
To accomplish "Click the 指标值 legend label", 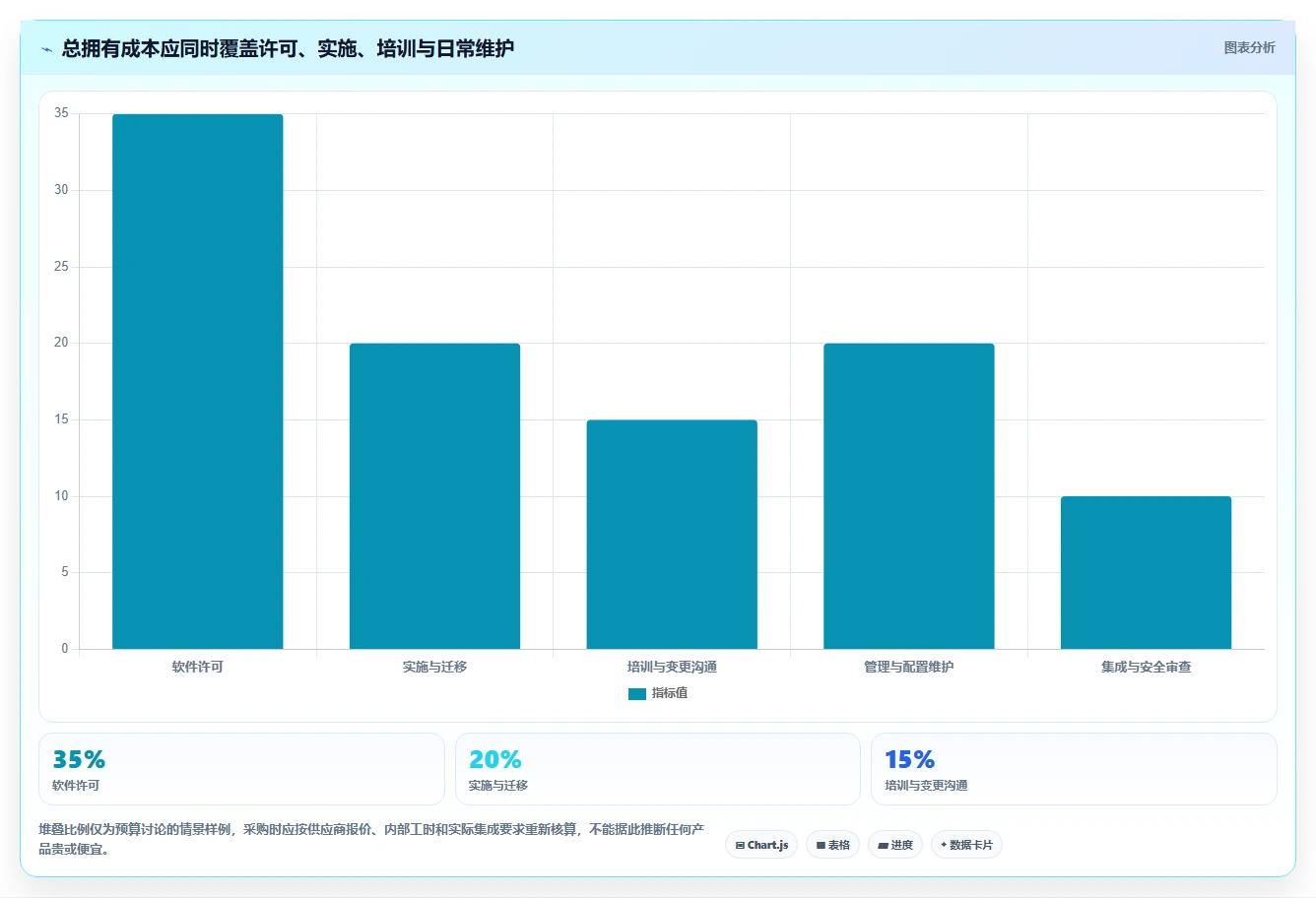I will [670, 693].
